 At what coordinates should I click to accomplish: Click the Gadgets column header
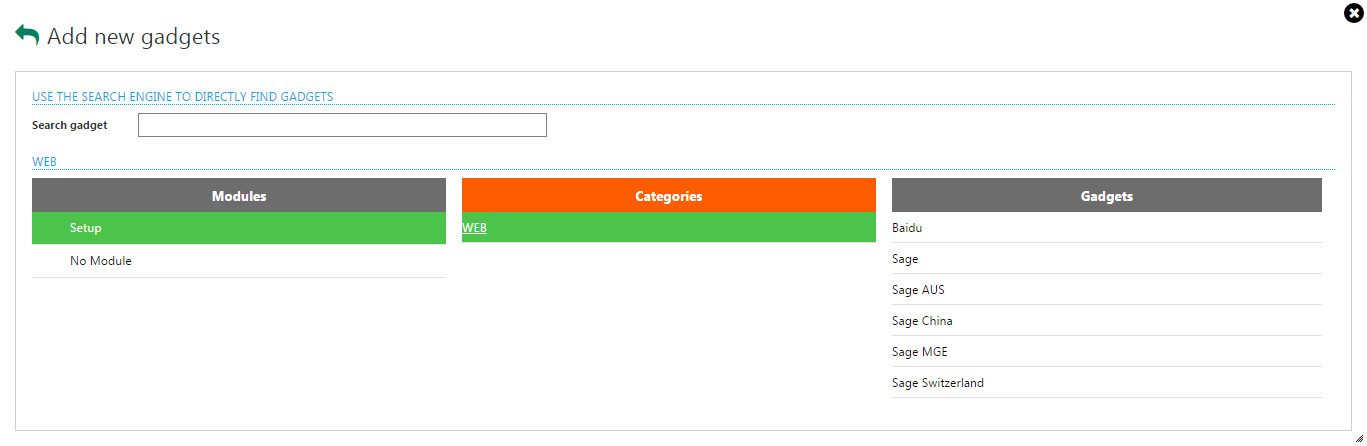pyautogui.click(x=1106, y=196)
